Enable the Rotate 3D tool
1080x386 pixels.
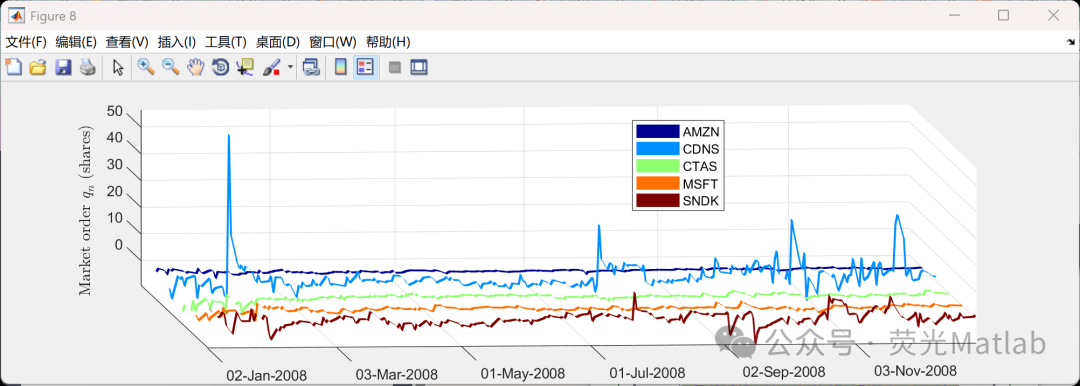coord(220,67)
